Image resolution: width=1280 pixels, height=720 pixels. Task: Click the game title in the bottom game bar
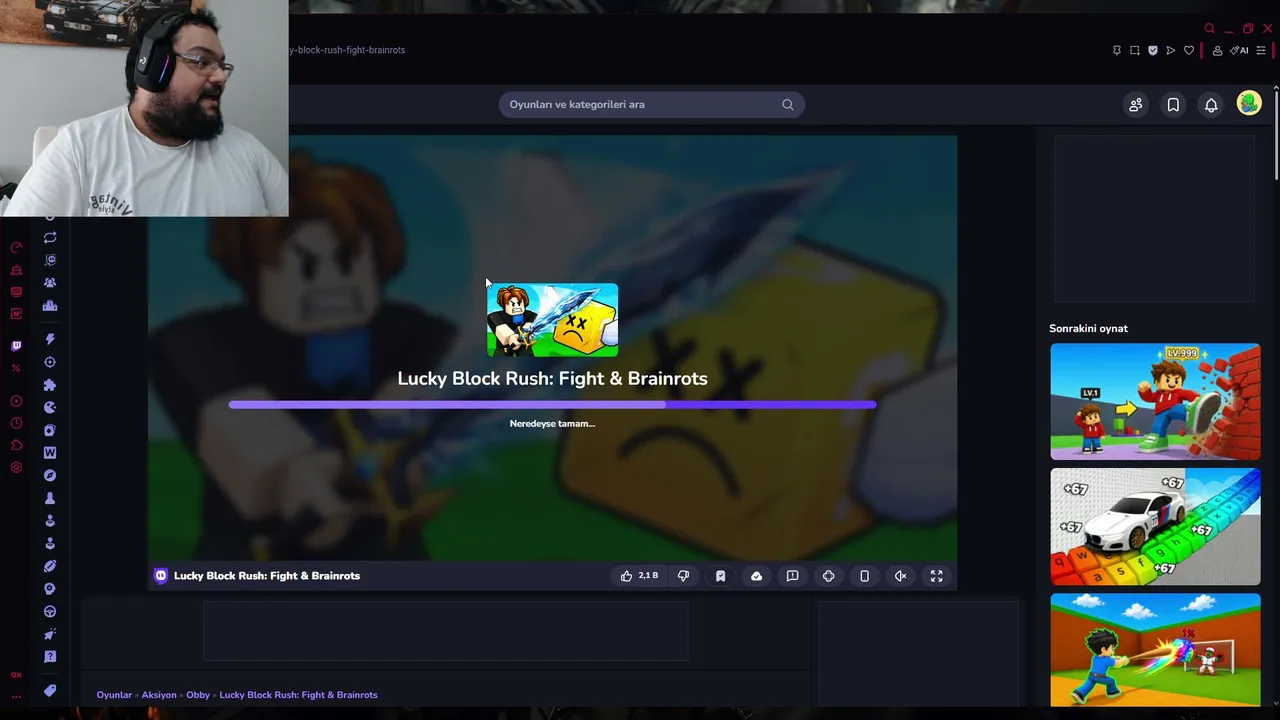tap(267, 576)
